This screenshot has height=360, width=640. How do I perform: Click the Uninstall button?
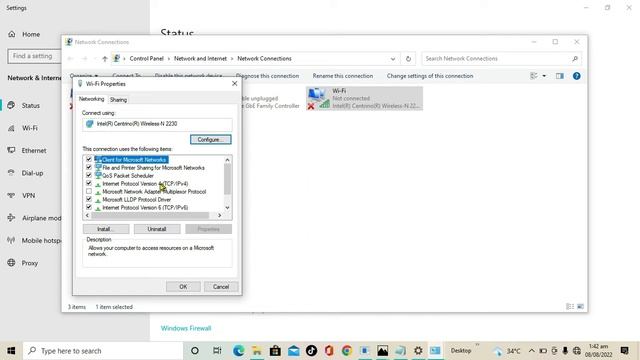pyautogui.click(x=157, y=229)
